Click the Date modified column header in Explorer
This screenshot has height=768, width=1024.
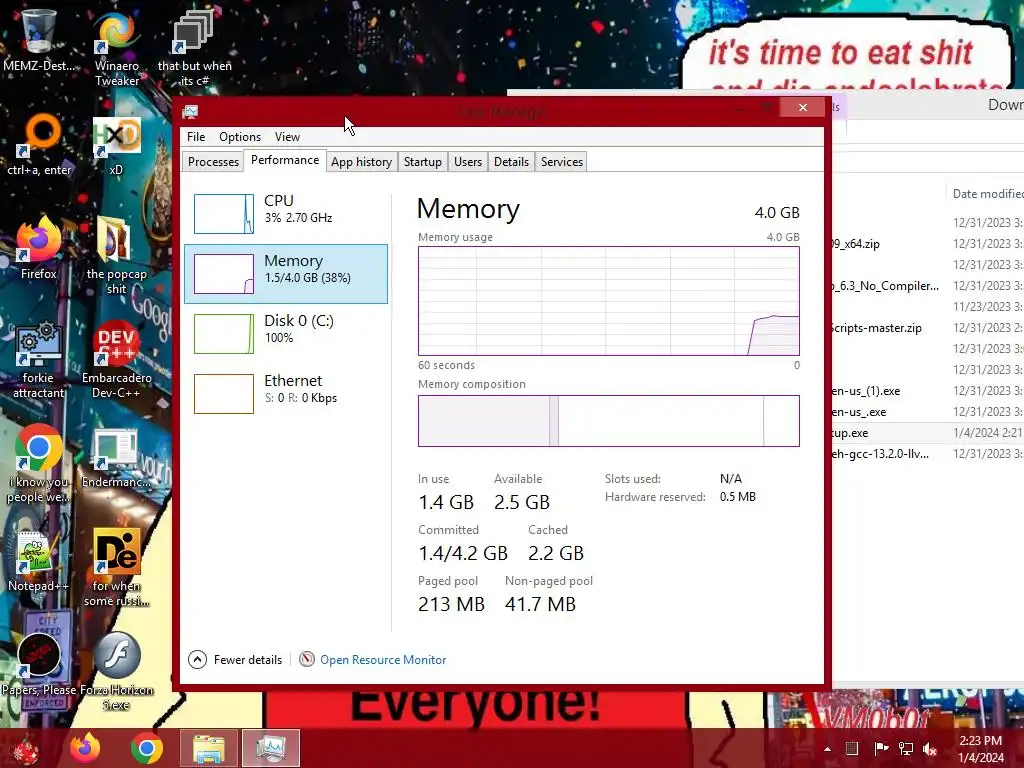(x=985, y=194)
